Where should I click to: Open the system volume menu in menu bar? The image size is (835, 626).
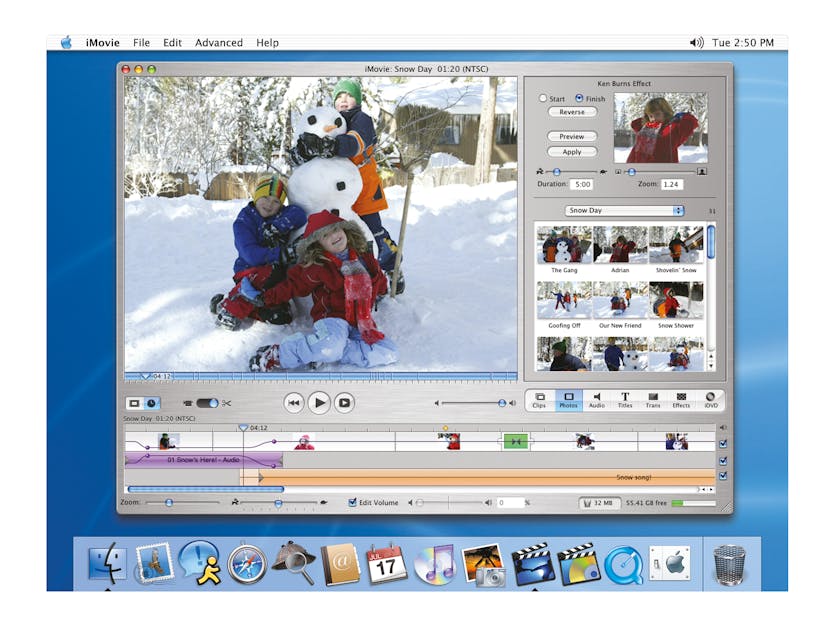[696, 43]
